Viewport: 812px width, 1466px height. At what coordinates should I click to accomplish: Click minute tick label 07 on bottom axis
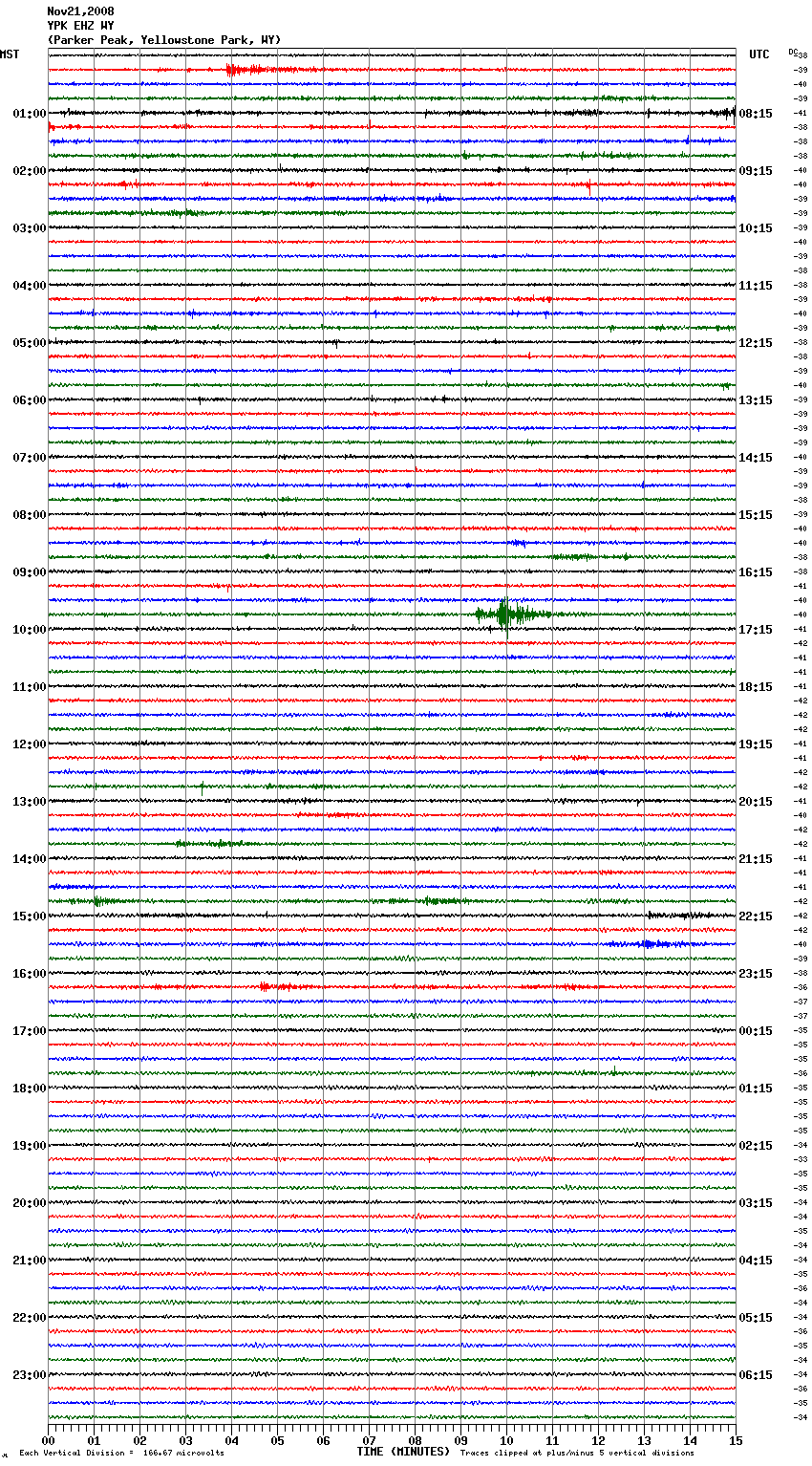coord(369,1440)
